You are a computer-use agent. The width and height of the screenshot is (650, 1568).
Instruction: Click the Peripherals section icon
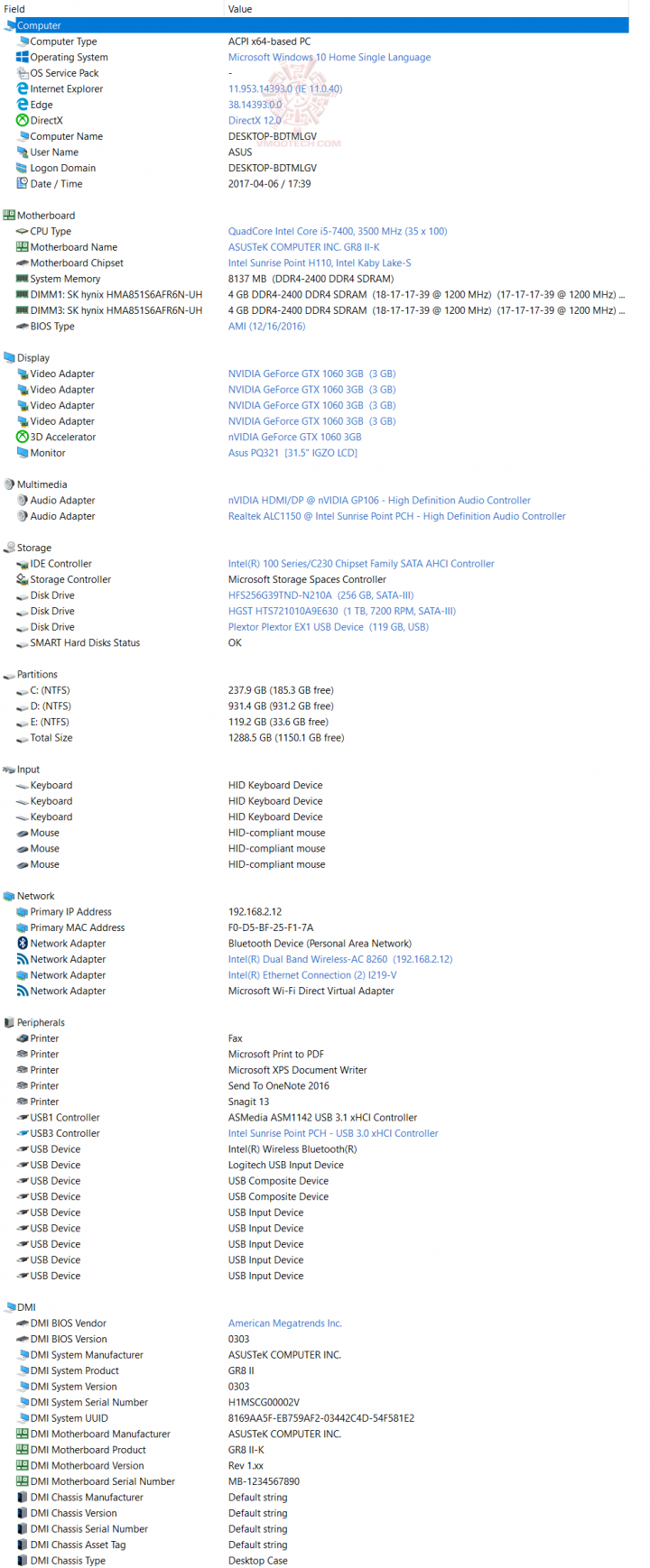(x=9, y=1022)
